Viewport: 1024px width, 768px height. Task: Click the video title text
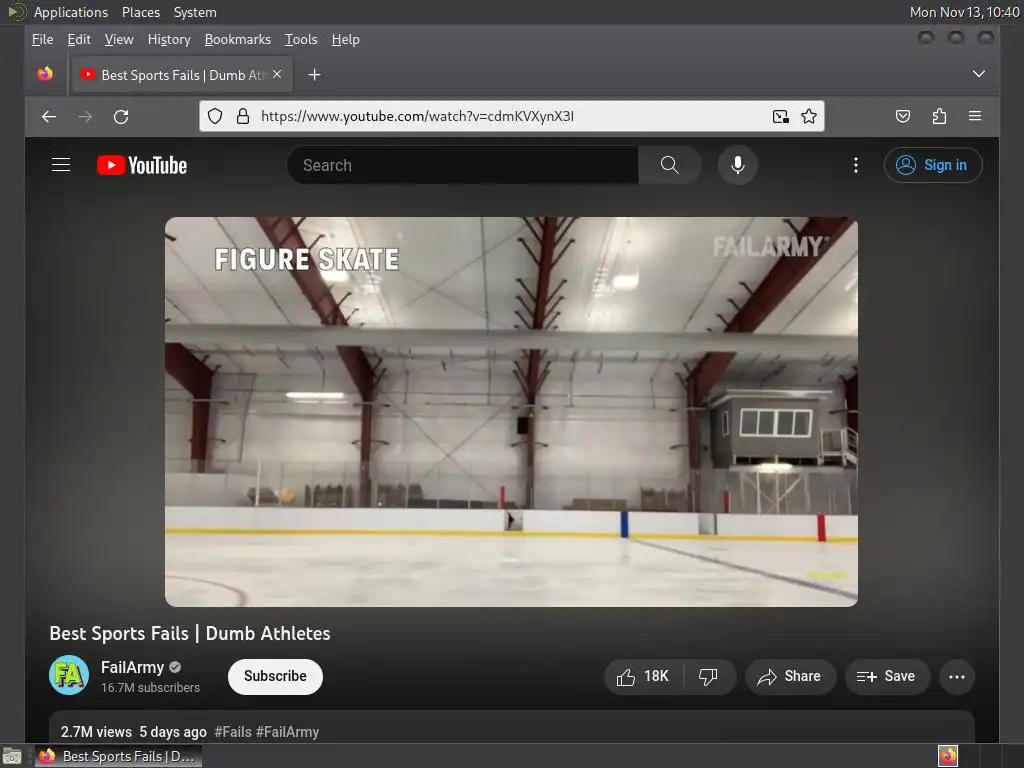click(x=190, y=633)
